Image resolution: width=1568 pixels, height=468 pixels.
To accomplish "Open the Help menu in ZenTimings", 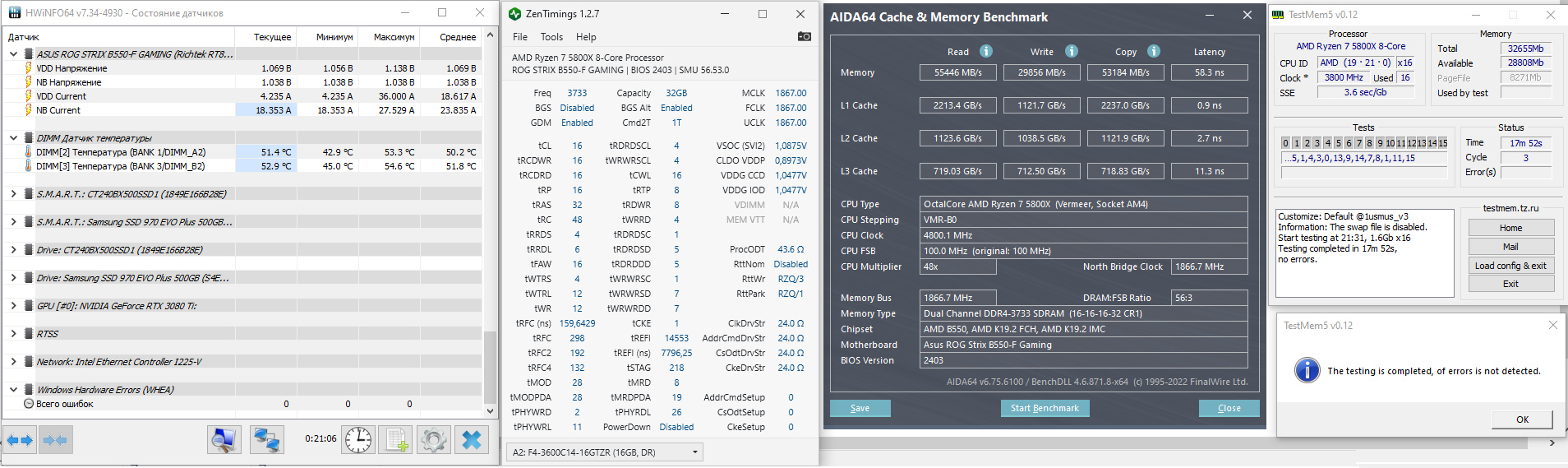I will [x=586, y=37].
